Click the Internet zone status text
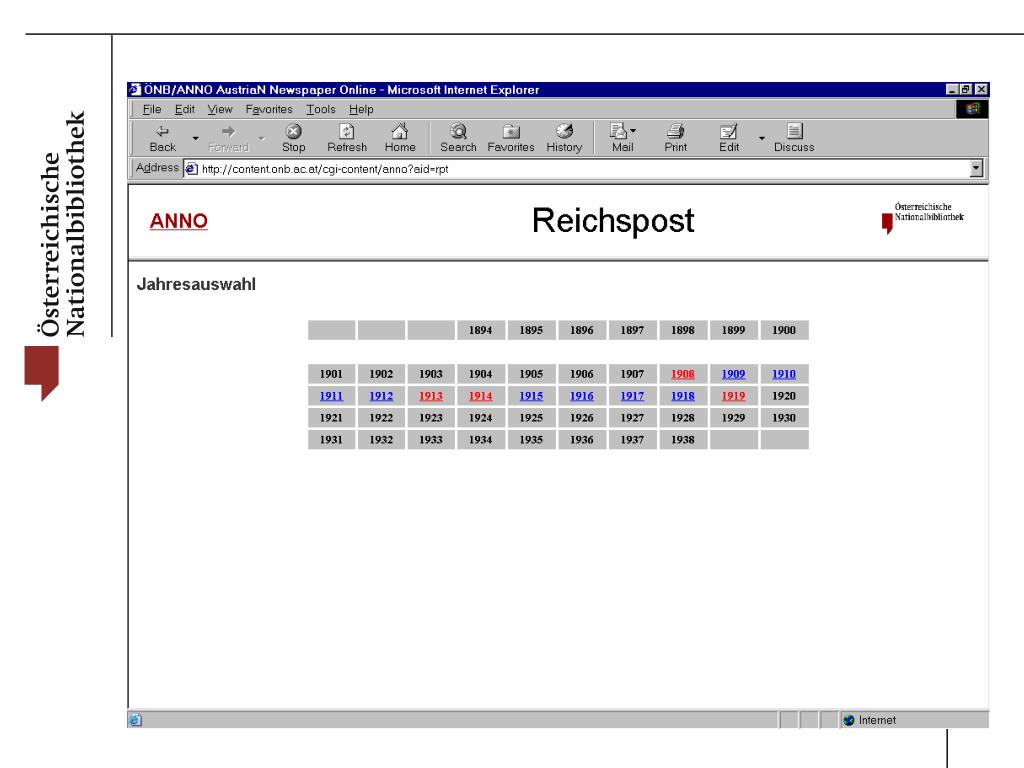Viewport: 1024px width, 768px height. pyautogui.click(x=877, y=720)
